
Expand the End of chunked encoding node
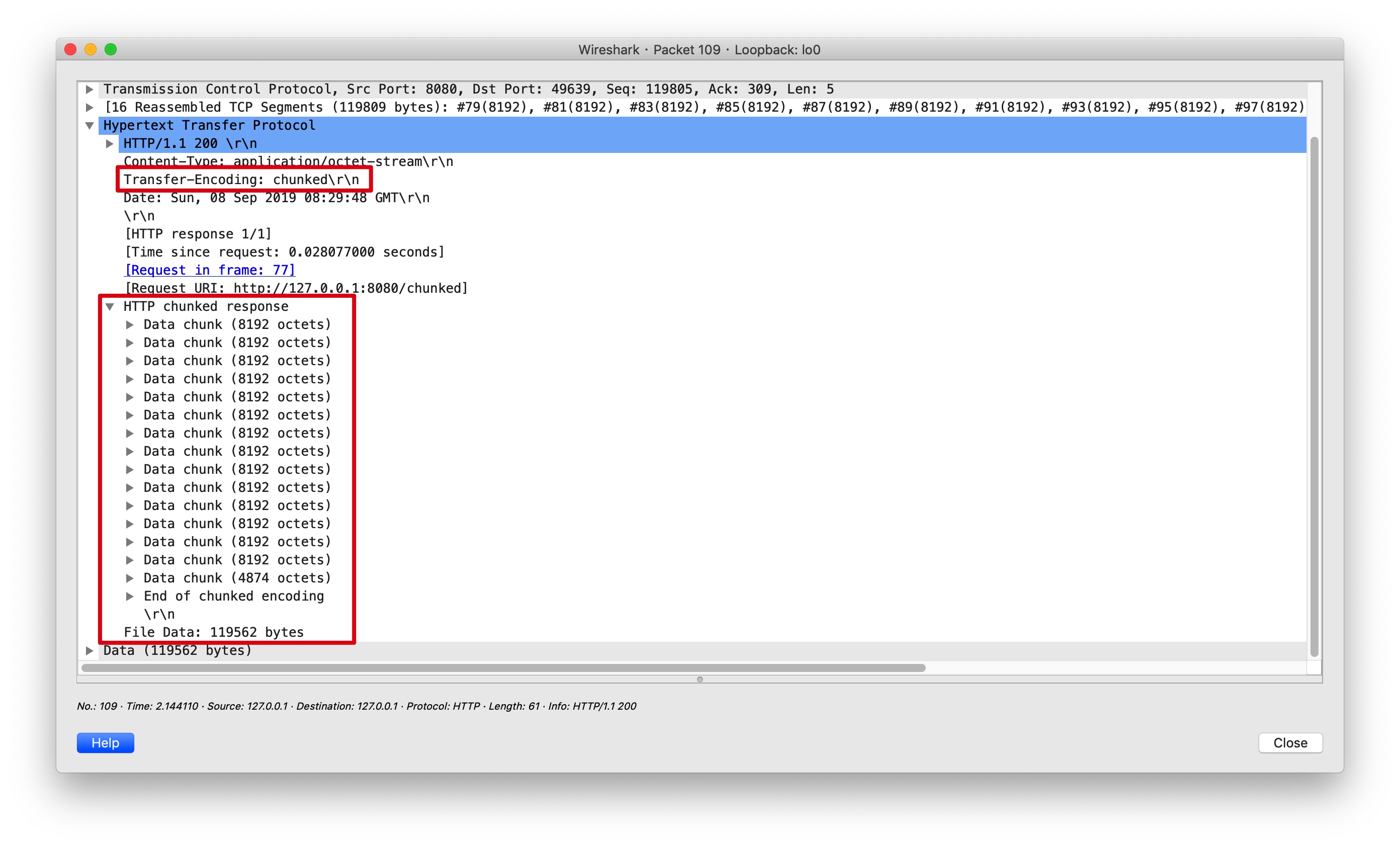(x=130, y=596)
